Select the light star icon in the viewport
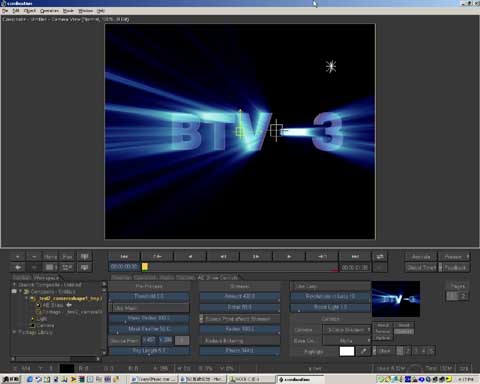 (x=331, y=66)
